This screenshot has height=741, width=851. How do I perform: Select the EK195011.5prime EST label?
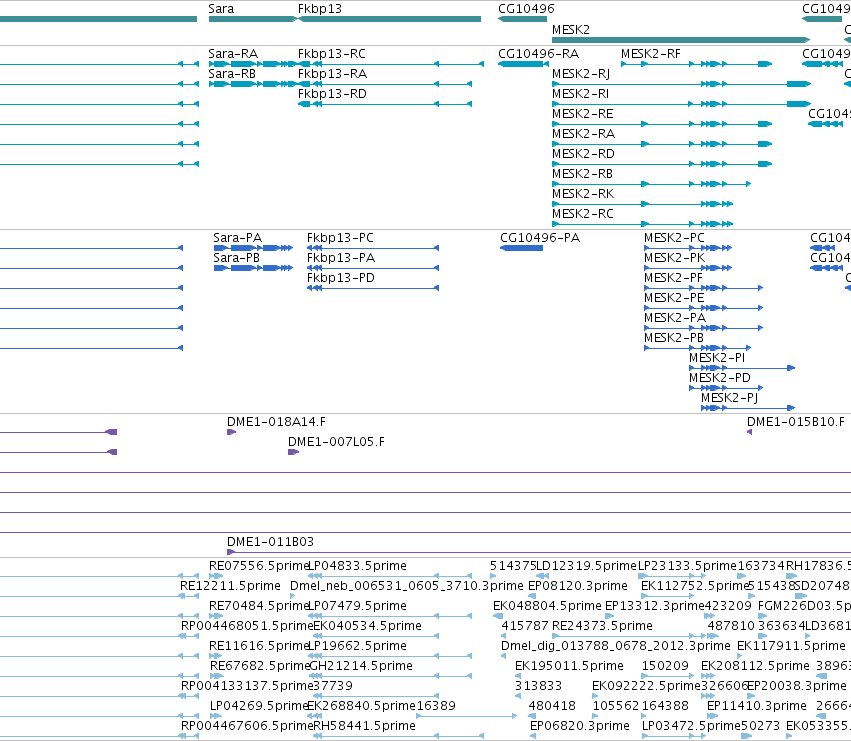[569, 666]
